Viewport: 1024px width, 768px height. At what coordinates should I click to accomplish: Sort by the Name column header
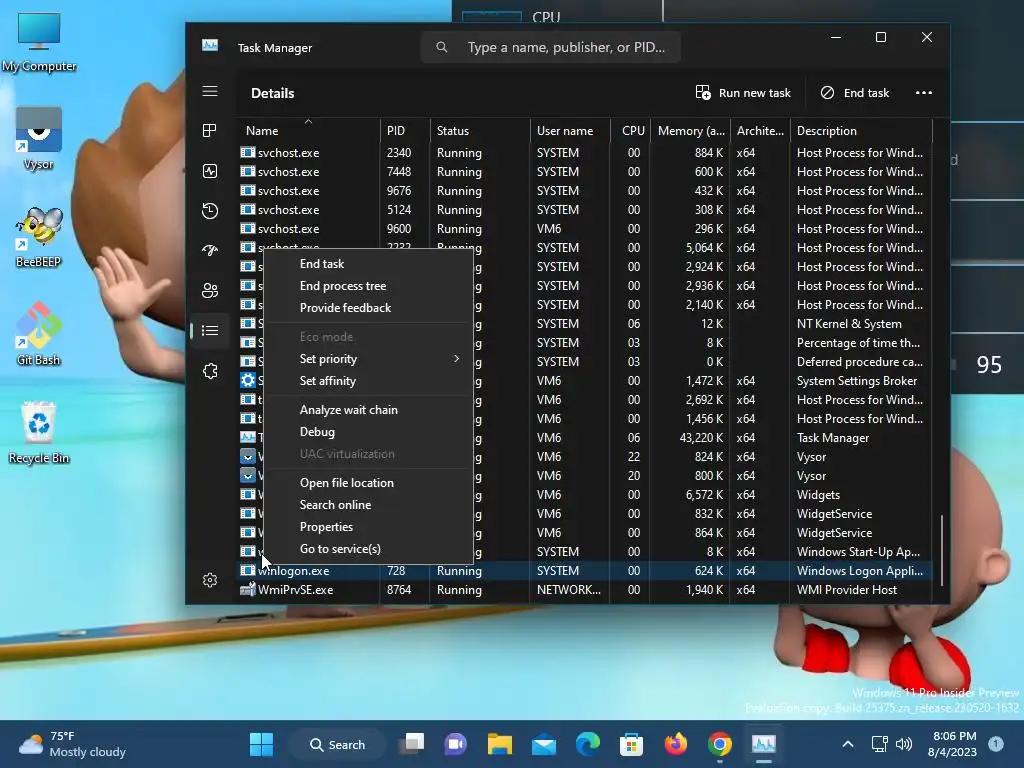click(x=308, y=130)
